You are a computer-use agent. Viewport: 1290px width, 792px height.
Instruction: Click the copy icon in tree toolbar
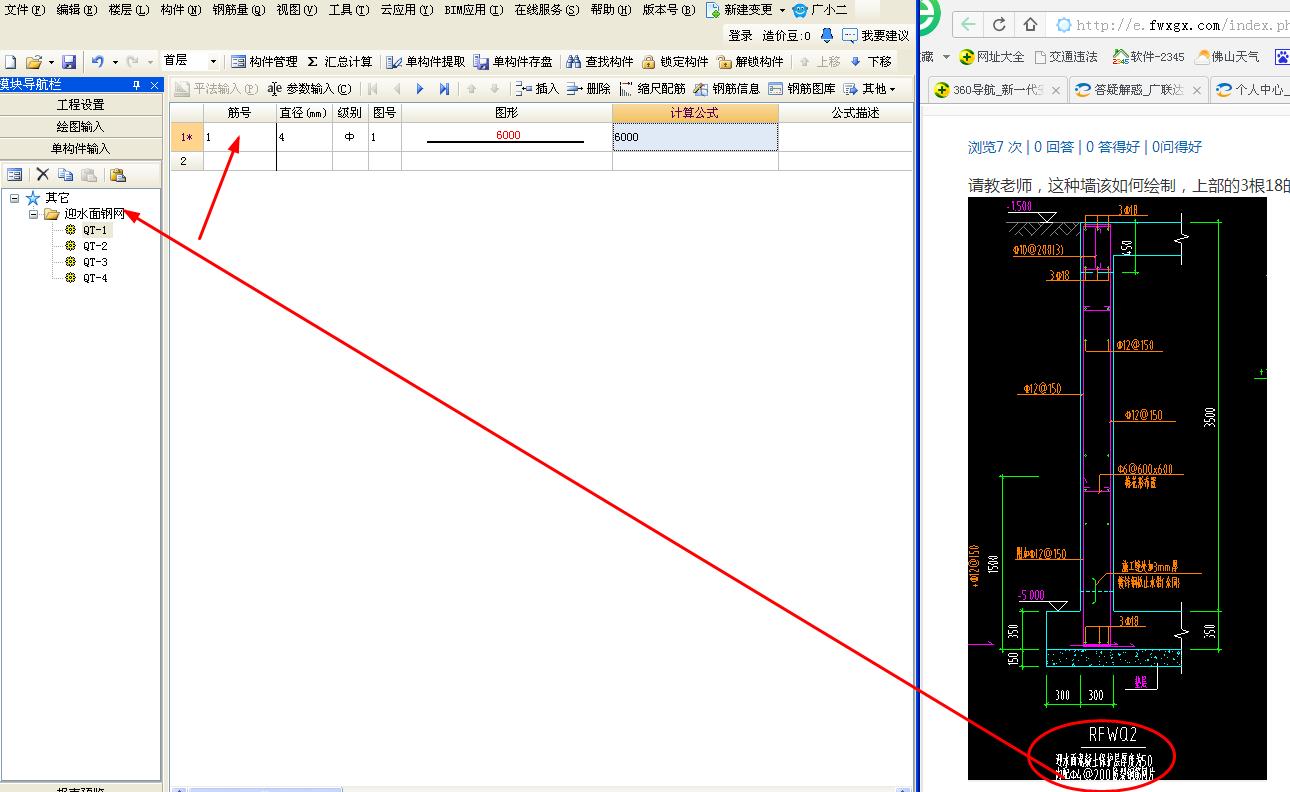[66, 175]
